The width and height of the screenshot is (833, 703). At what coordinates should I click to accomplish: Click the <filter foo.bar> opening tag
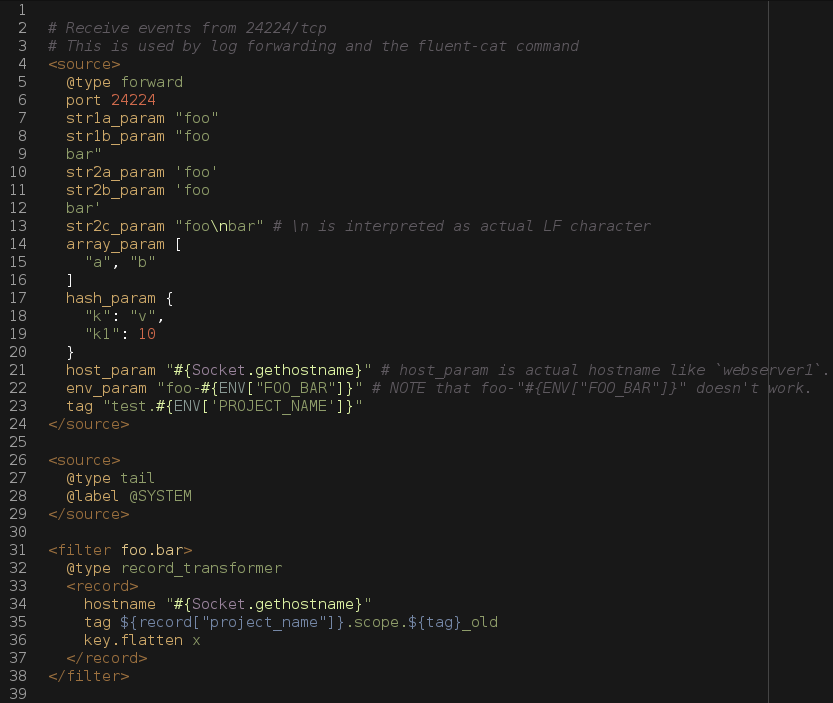pos(121,550)
